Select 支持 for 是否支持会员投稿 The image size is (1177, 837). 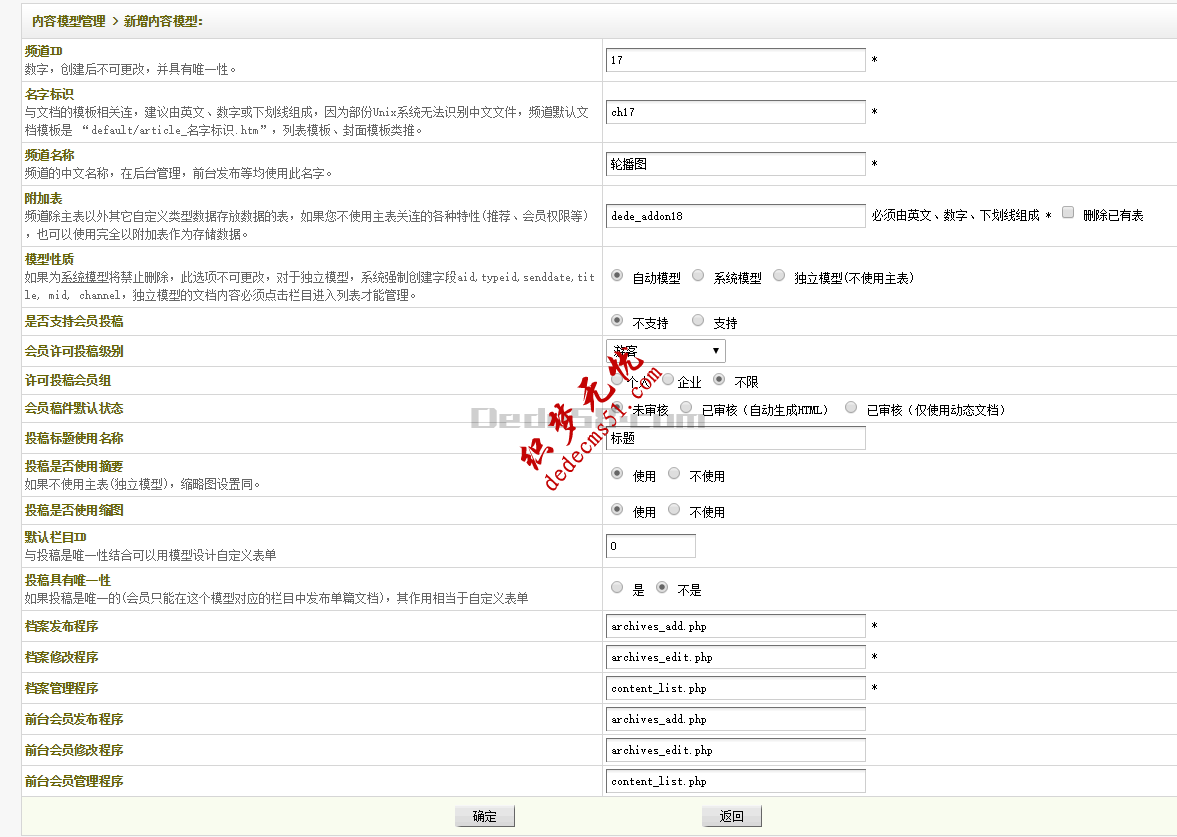click(698, 321)
